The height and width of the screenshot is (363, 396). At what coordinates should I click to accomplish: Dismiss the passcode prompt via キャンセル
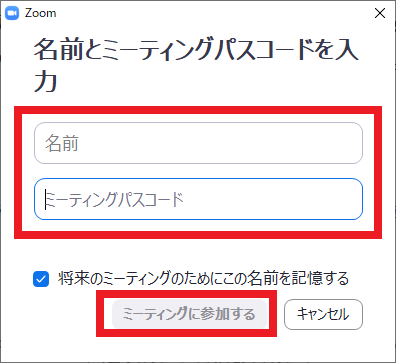tap(323, 314)
